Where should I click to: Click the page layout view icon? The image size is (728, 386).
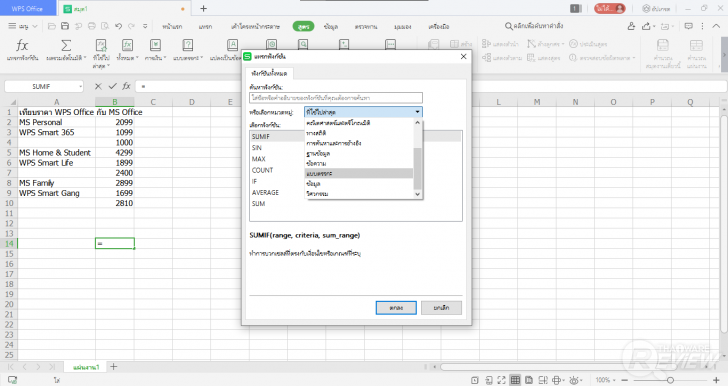click(x=529, y=380)
